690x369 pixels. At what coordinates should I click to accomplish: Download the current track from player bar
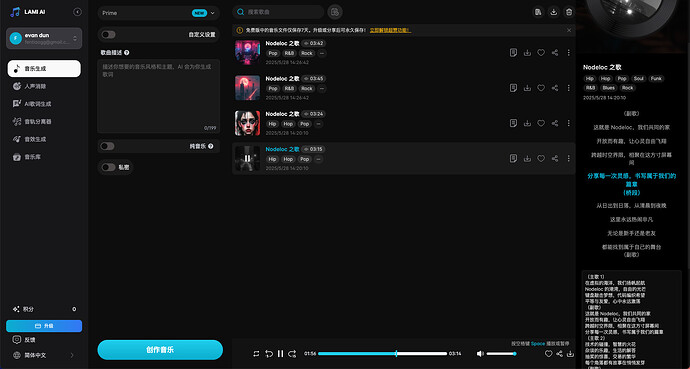pos(571,354)
